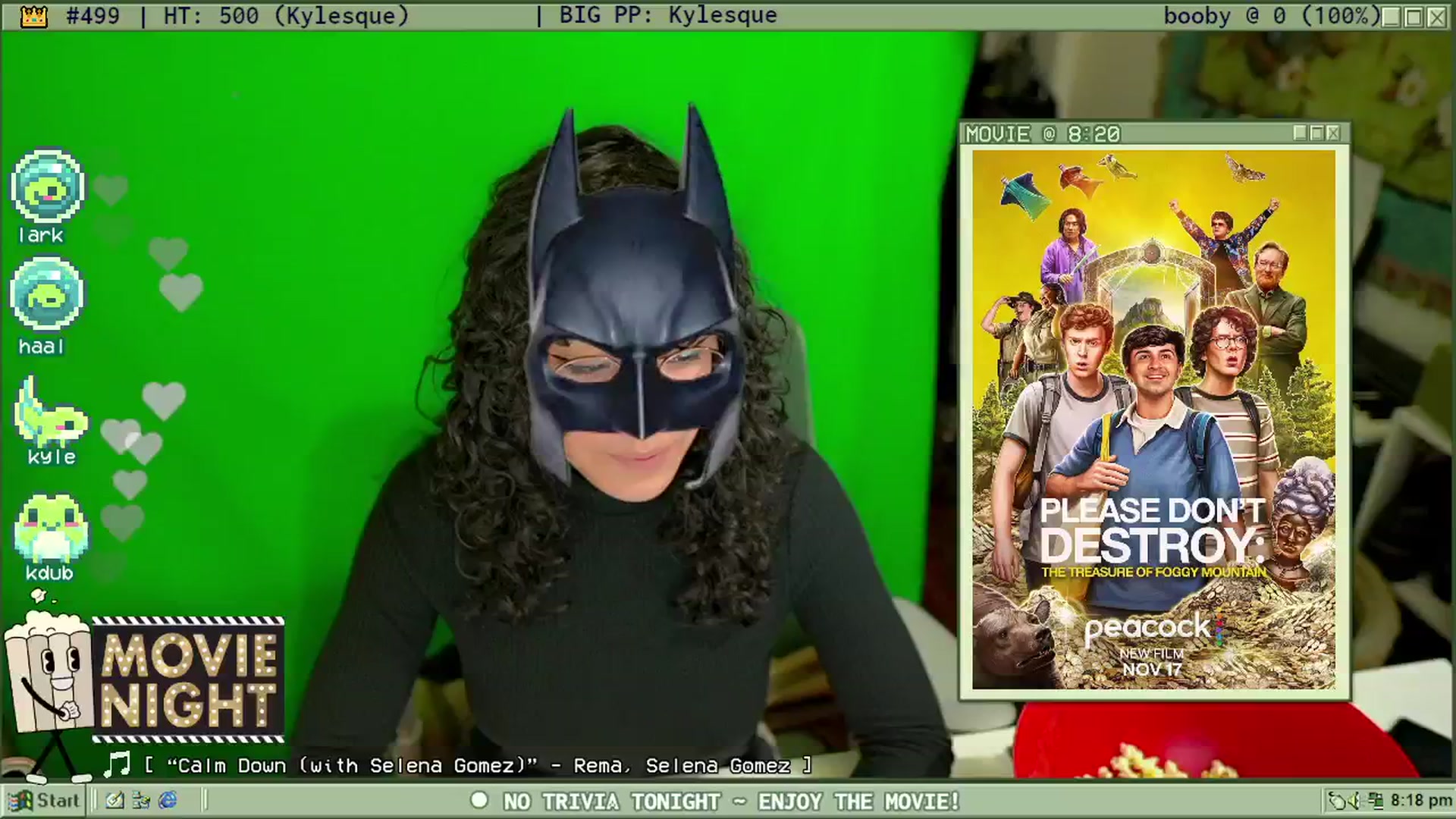The height and width of the screenshot is (819, 1456).
Task: Click the 8:18 pm clock
Action: [1420, 801]
